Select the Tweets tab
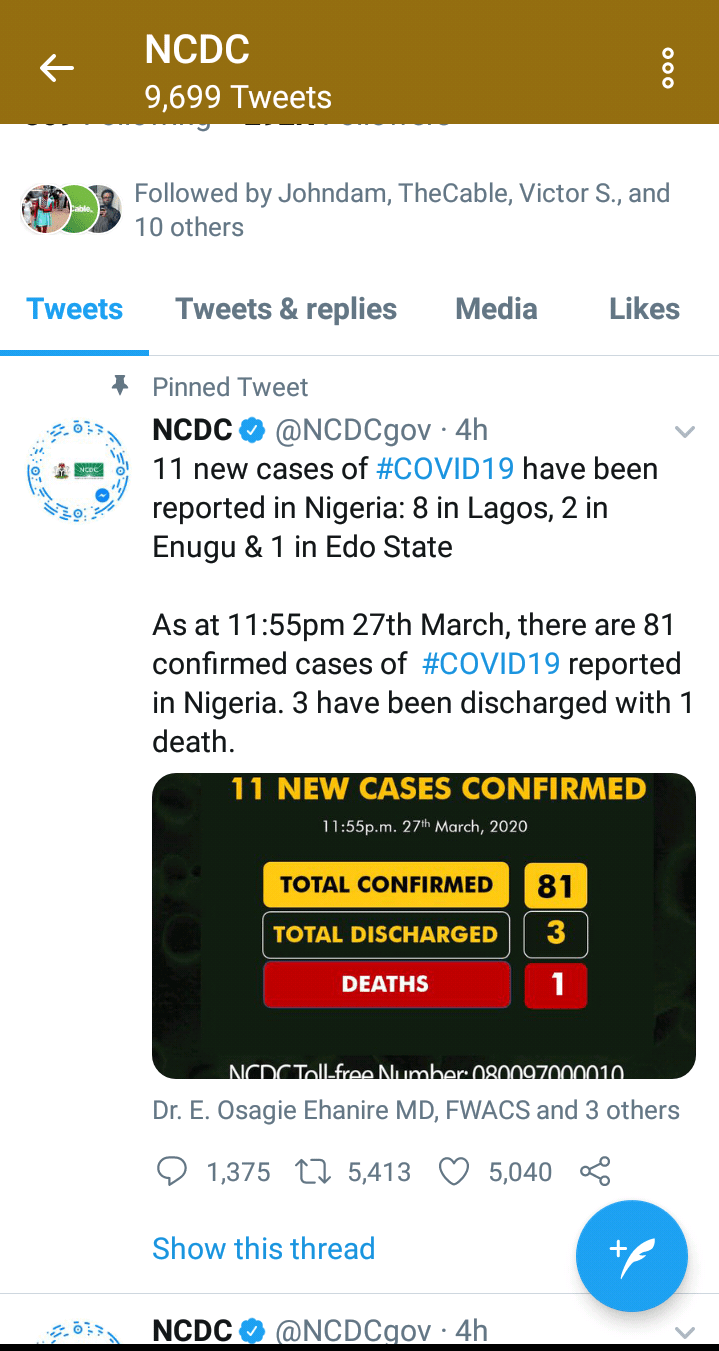Viewport: 719px width, 1351px height. [x=75, y=309]
